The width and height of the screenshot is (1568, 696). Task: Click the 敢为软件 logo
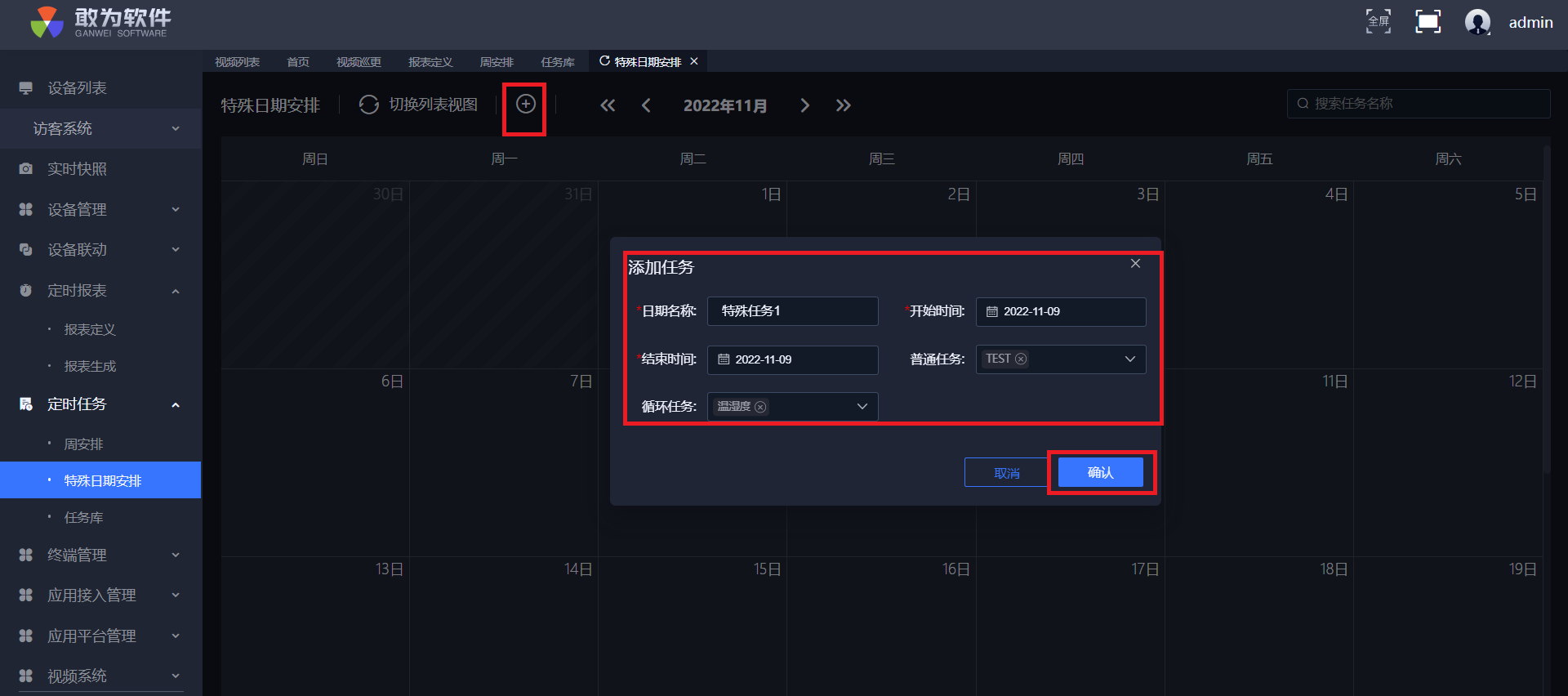tap(100, 23)
